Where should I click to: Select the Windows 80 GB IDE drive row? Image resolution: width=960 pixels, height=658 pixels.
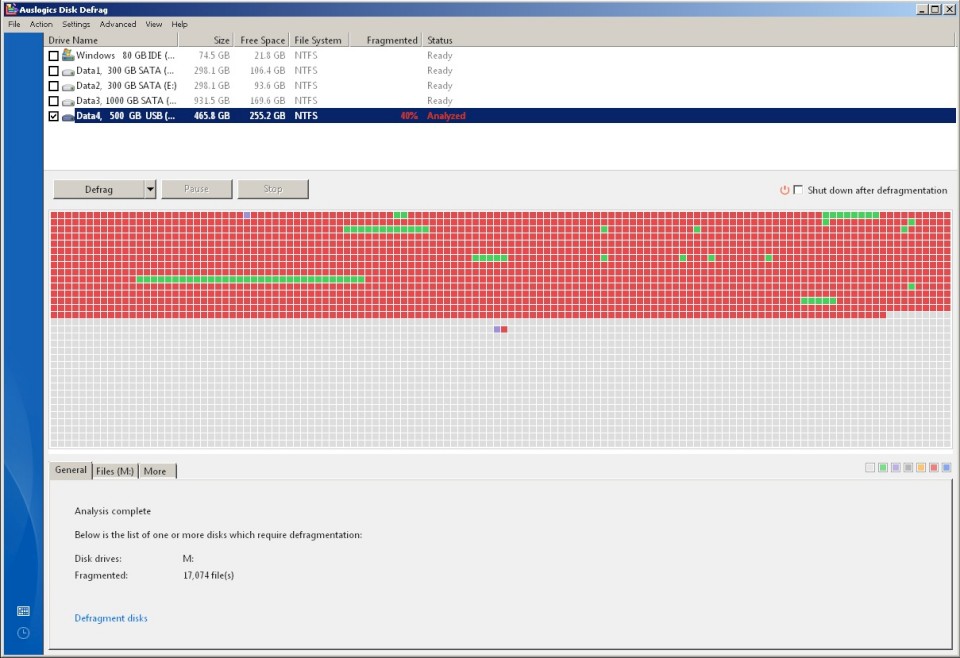pos(500,56)
